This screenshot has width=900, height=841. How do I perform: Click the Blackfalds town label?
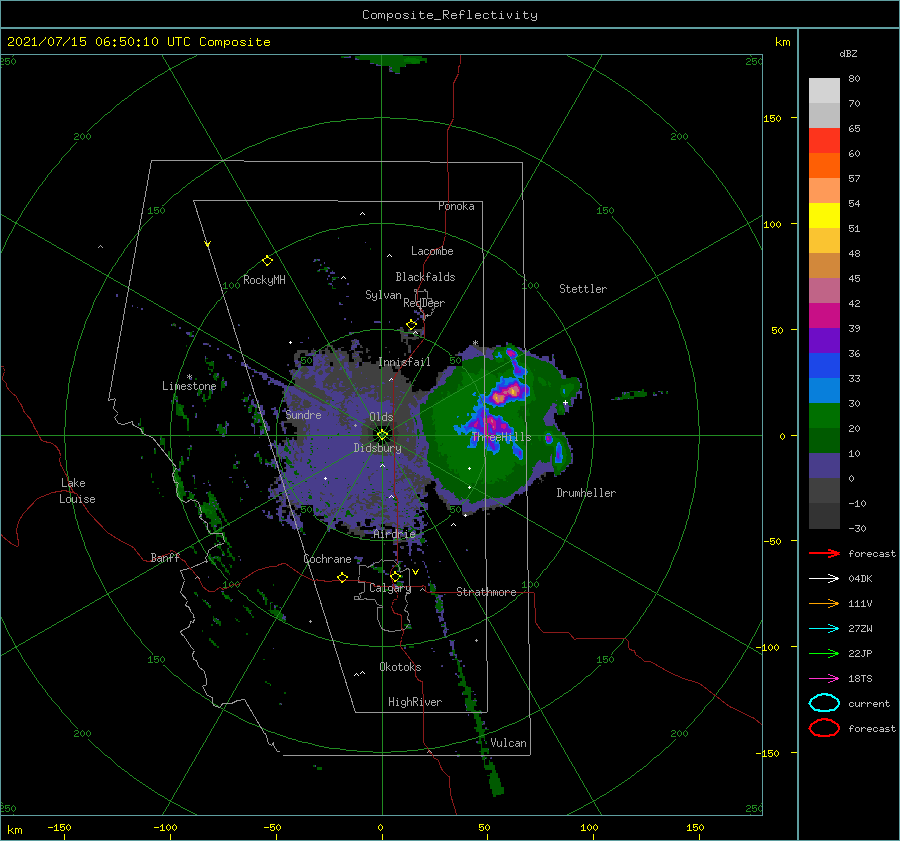[x=425, y=277]
